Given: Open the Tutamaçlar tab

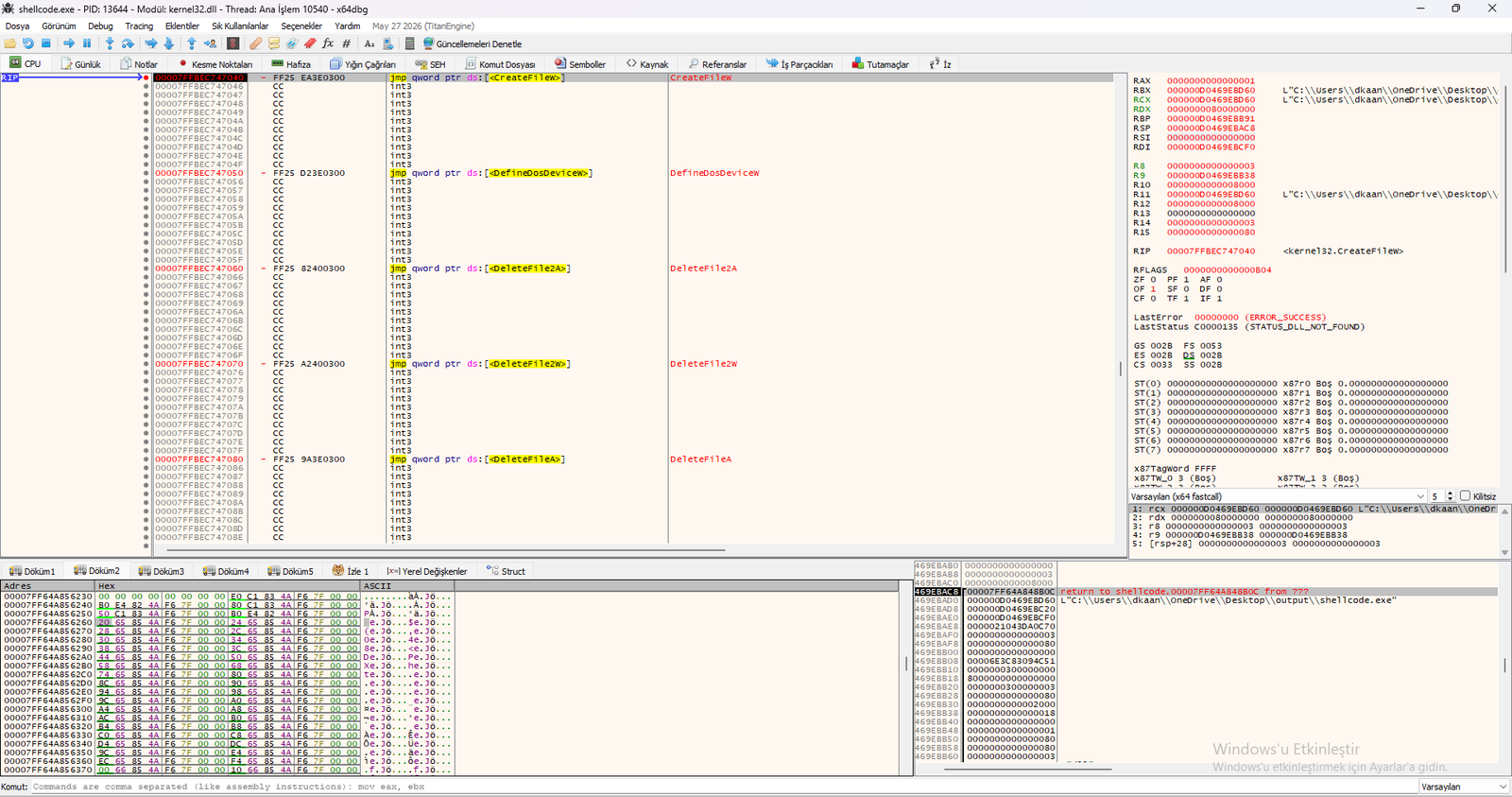Looking at the screenshot, I should [880, 64].
